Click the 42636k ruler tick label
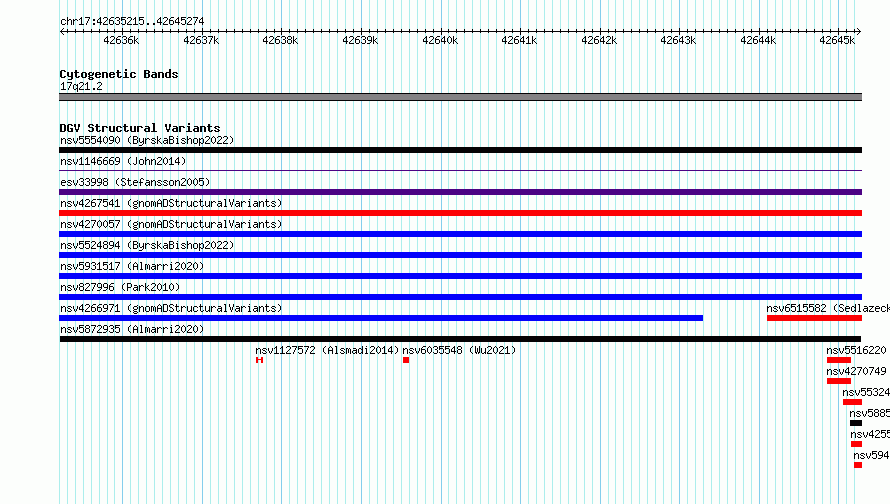The image size is (890, 504). (x=121, y=40)
